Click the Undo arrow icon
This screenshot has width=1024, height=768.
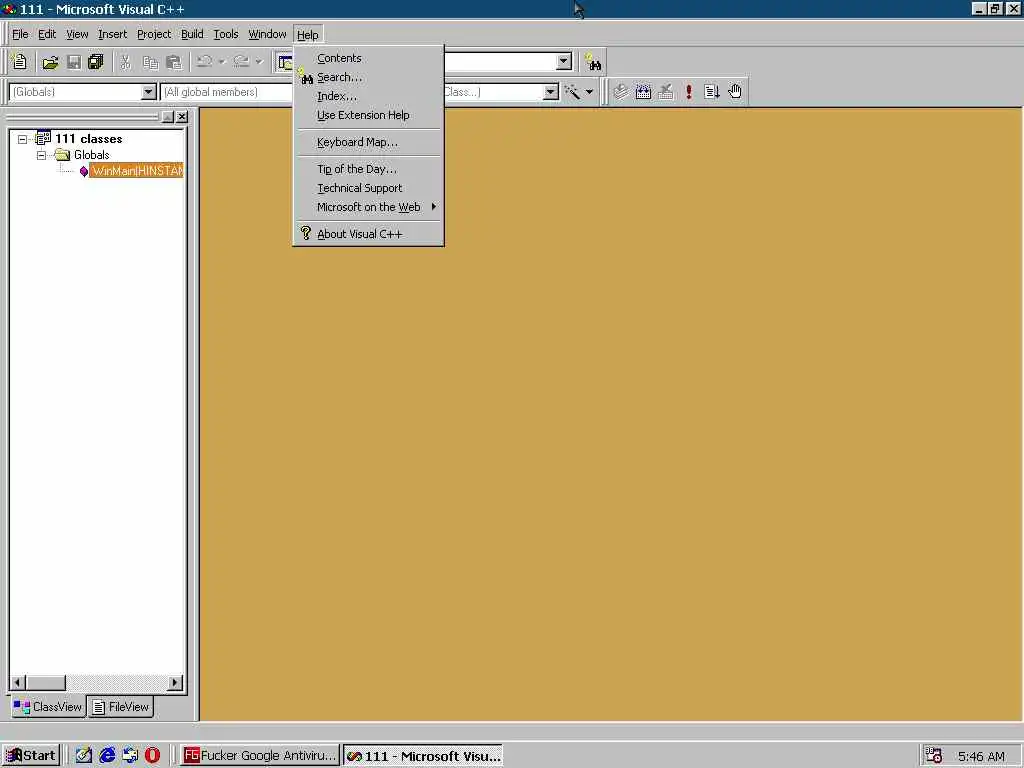[204, 62]
